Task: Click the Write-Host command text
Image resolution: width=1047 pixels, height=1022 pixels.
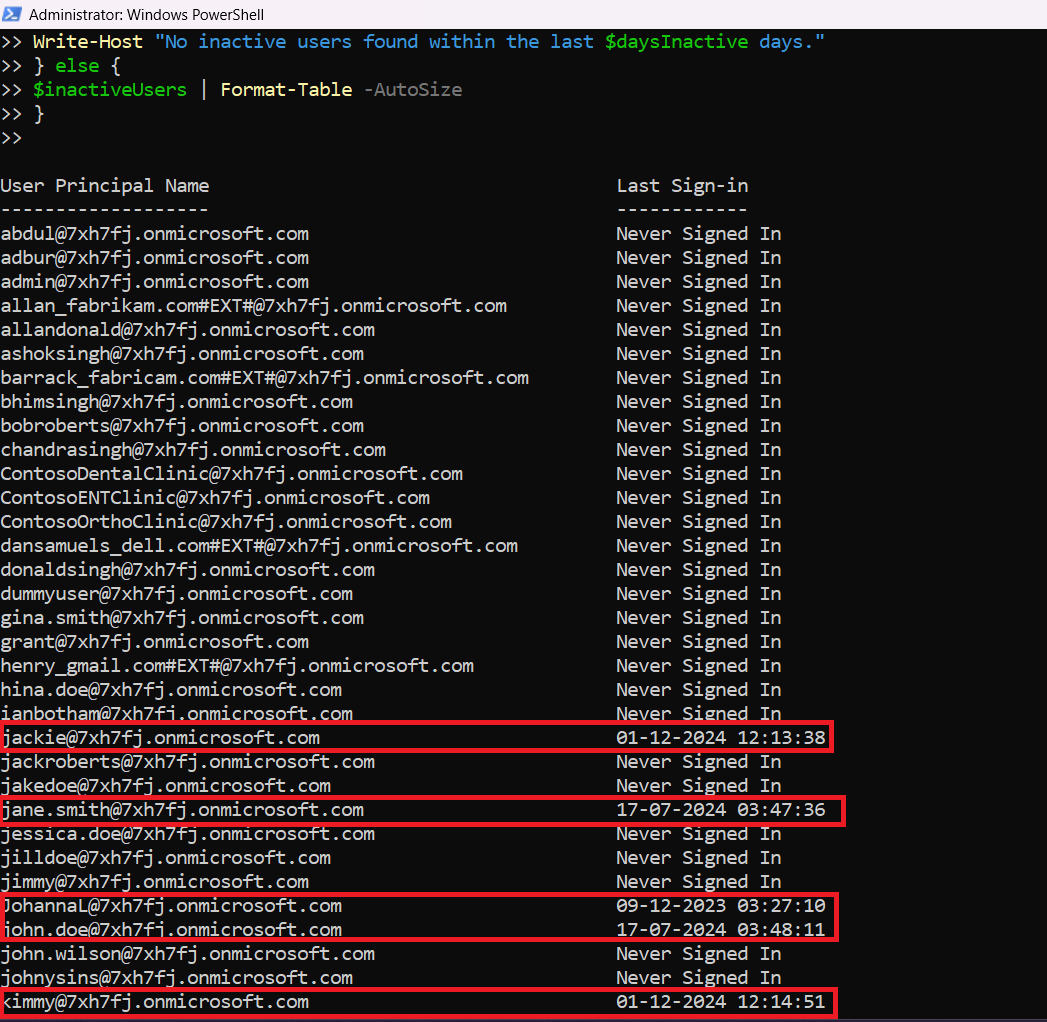Action: [x=88, y=42]
